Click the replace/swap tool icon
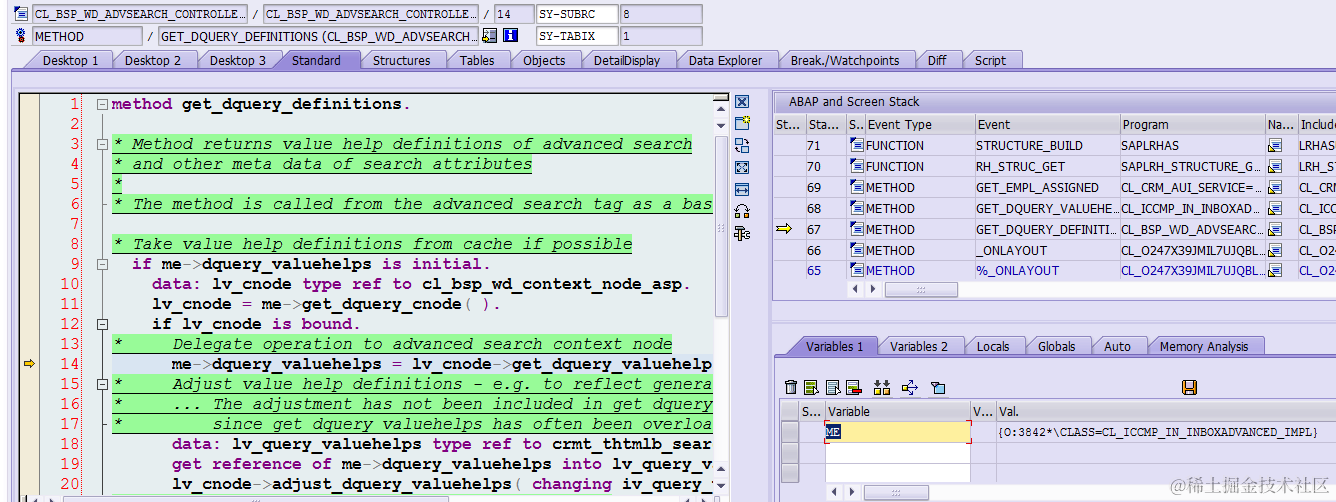1336x502 pixels. point(742,146)
